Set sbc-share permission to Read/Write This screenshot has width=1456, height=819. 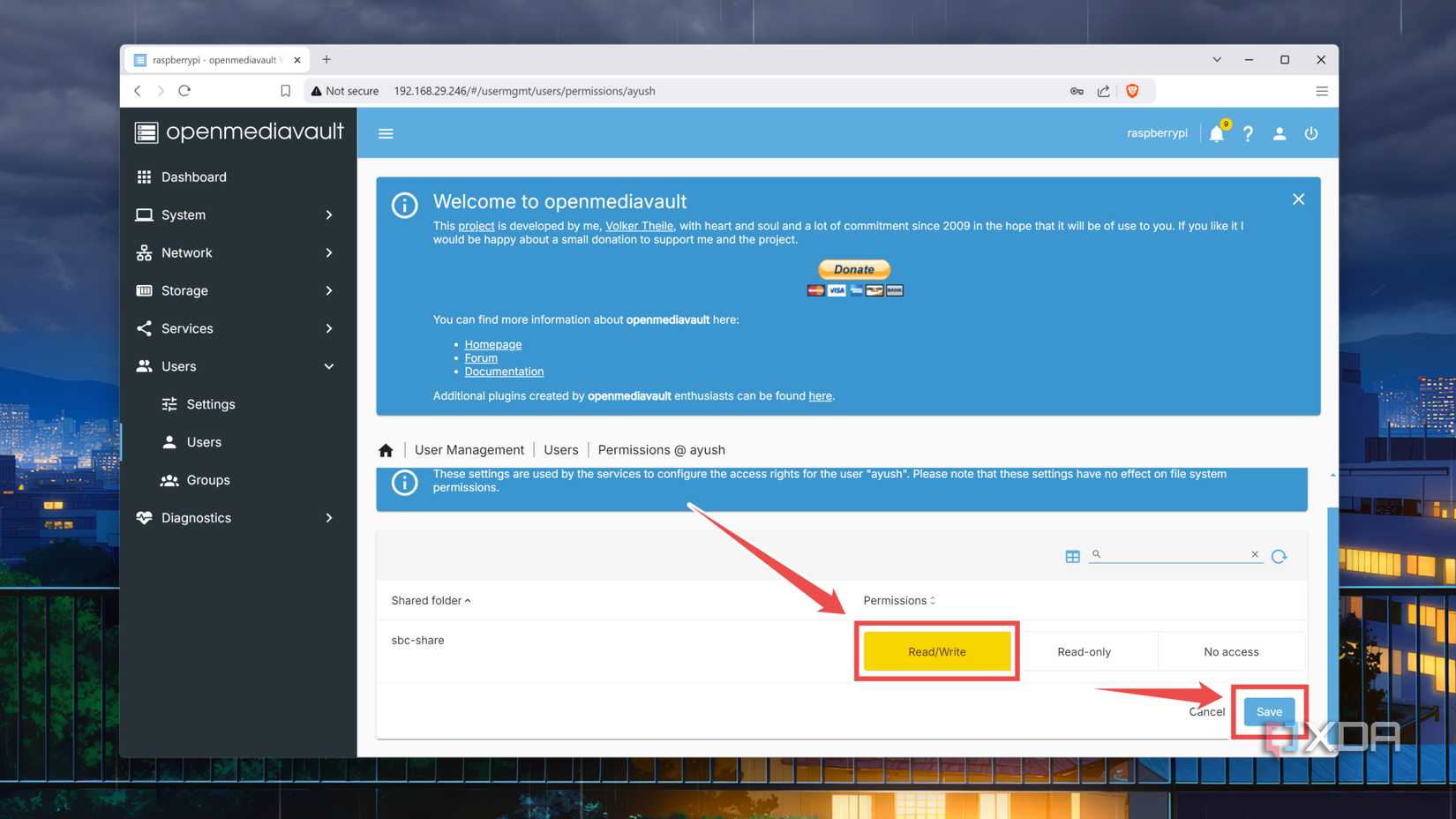pyautogui.click(x=937, y=651)
